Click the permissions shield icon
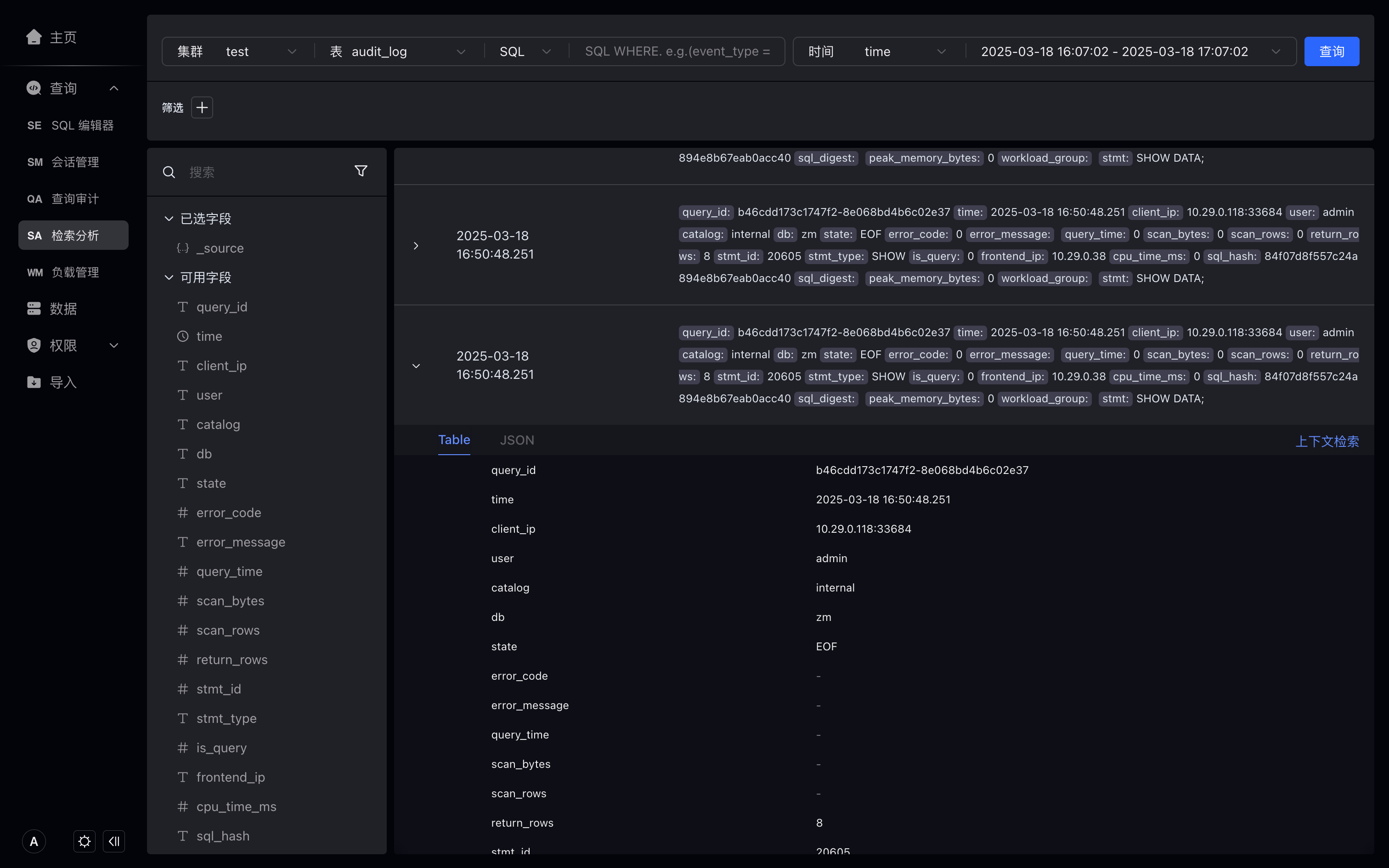Screen dimensions: 1389x868 [34, 345]
